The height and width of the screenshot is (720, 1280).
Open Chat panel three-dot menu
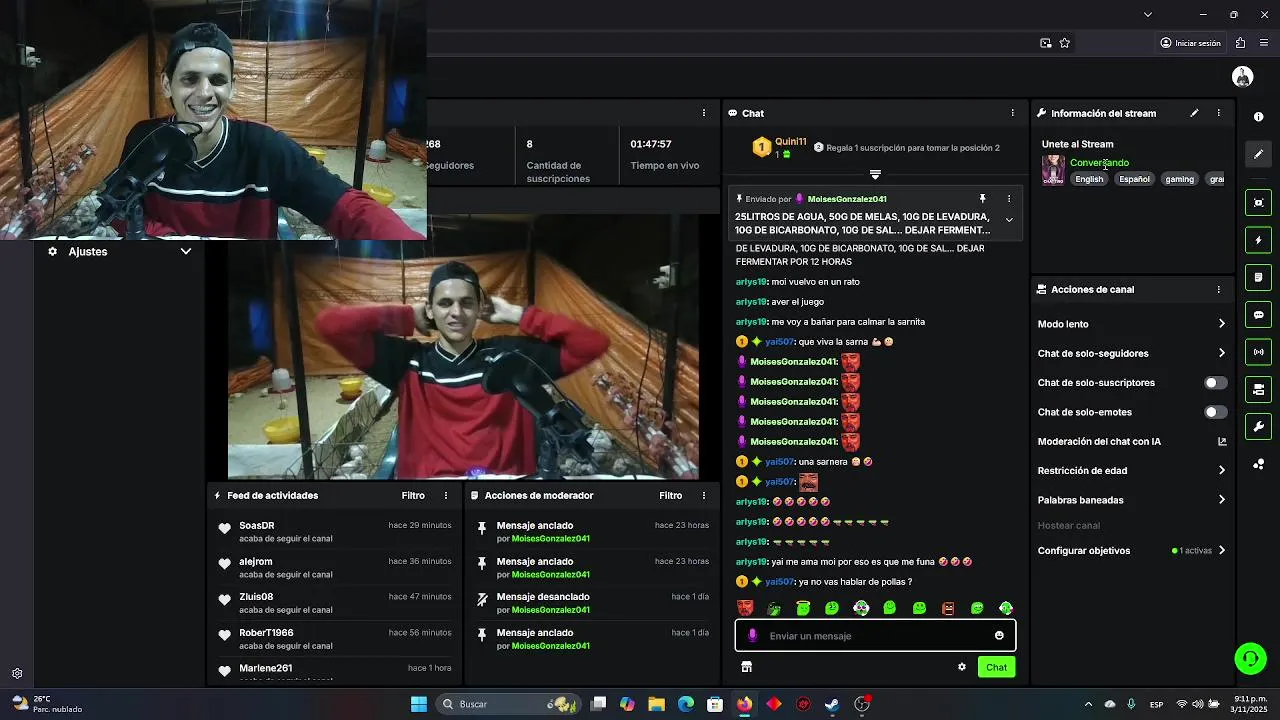tap(1013, 113)
